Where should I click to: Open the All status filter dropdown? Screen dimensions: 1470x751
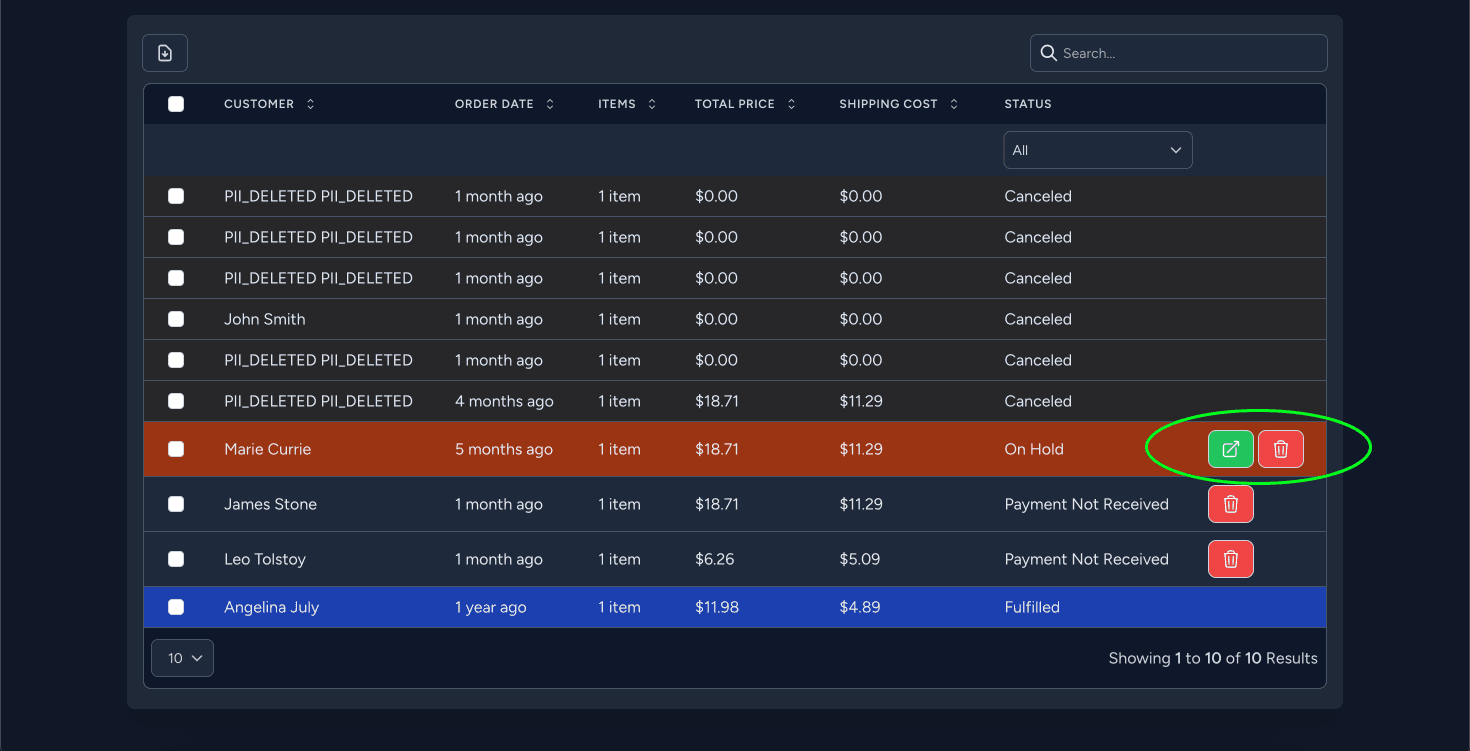click(x=1097, y=149)
